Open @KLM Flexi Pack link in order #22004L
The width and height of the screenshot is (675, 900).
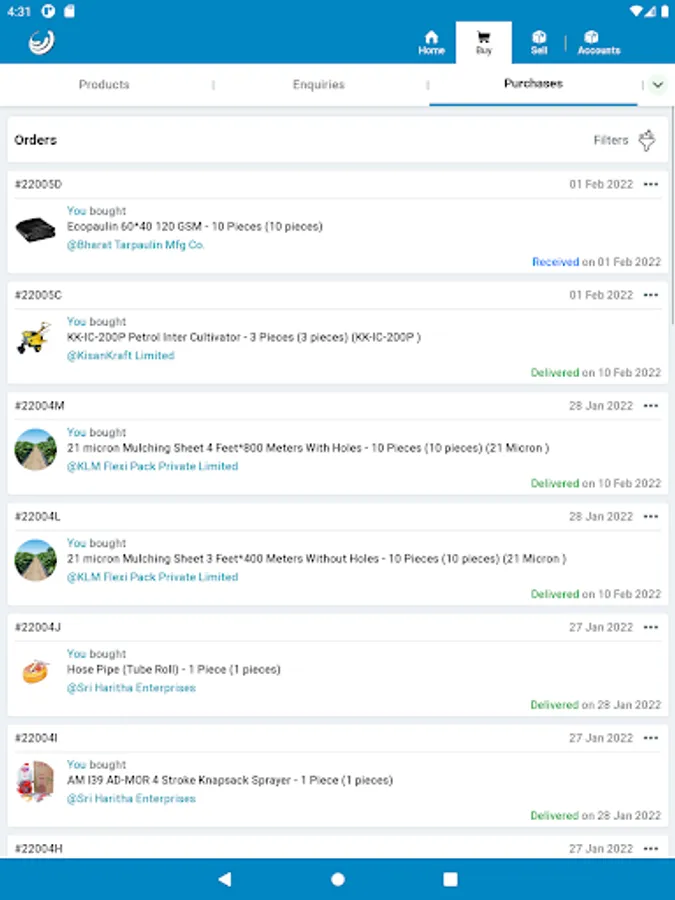pos(152,577)
